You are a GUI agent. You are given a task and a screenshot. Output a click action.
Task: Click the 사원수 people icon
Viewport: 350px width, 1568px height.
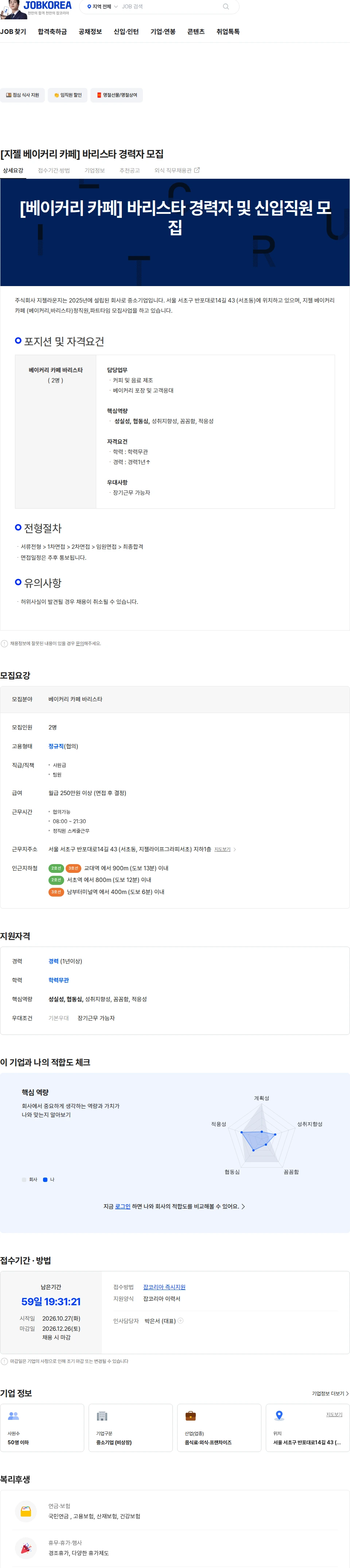click(13, 1416)
